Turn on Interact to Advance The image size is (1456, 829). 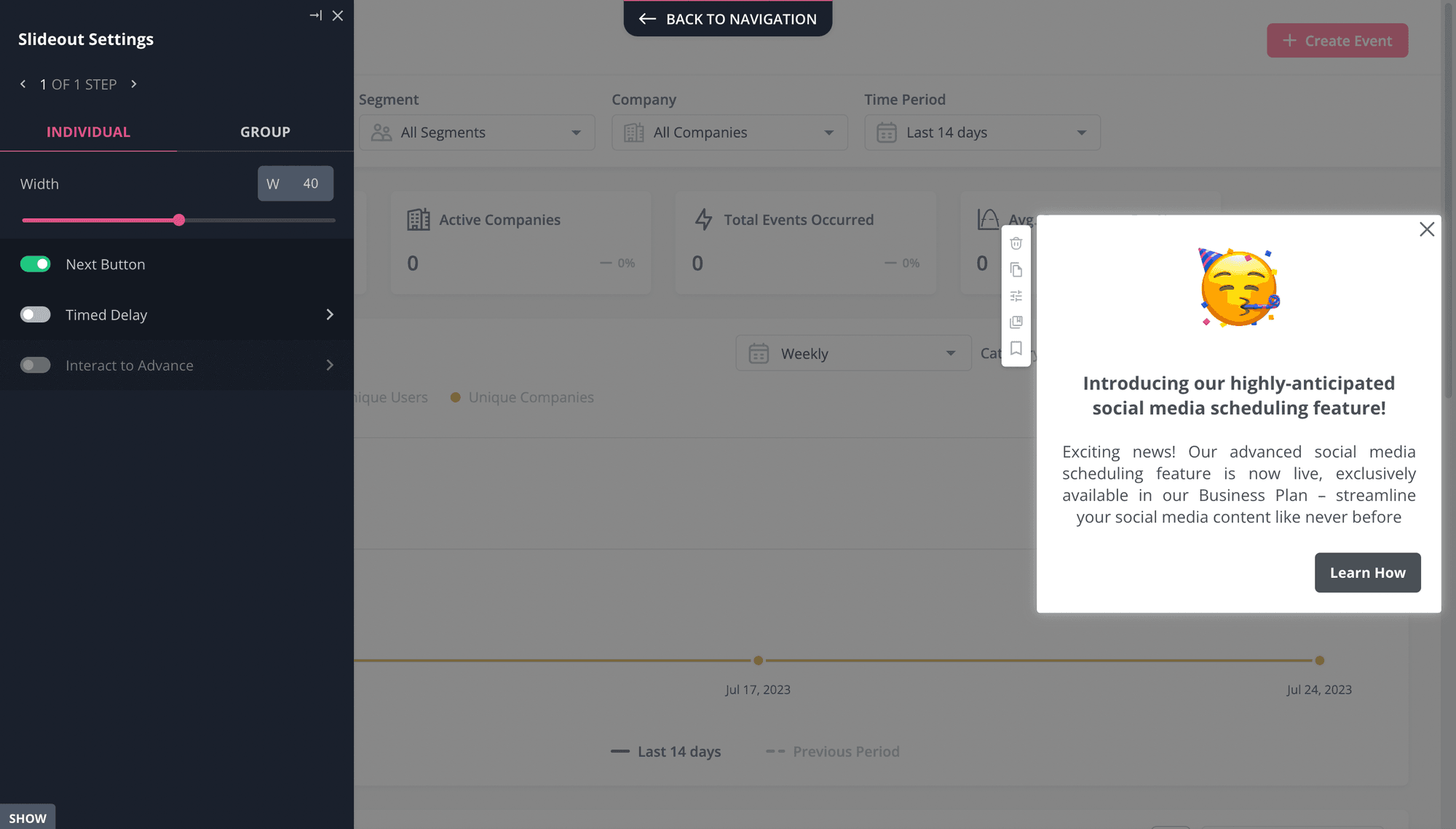tap(35, 365)
